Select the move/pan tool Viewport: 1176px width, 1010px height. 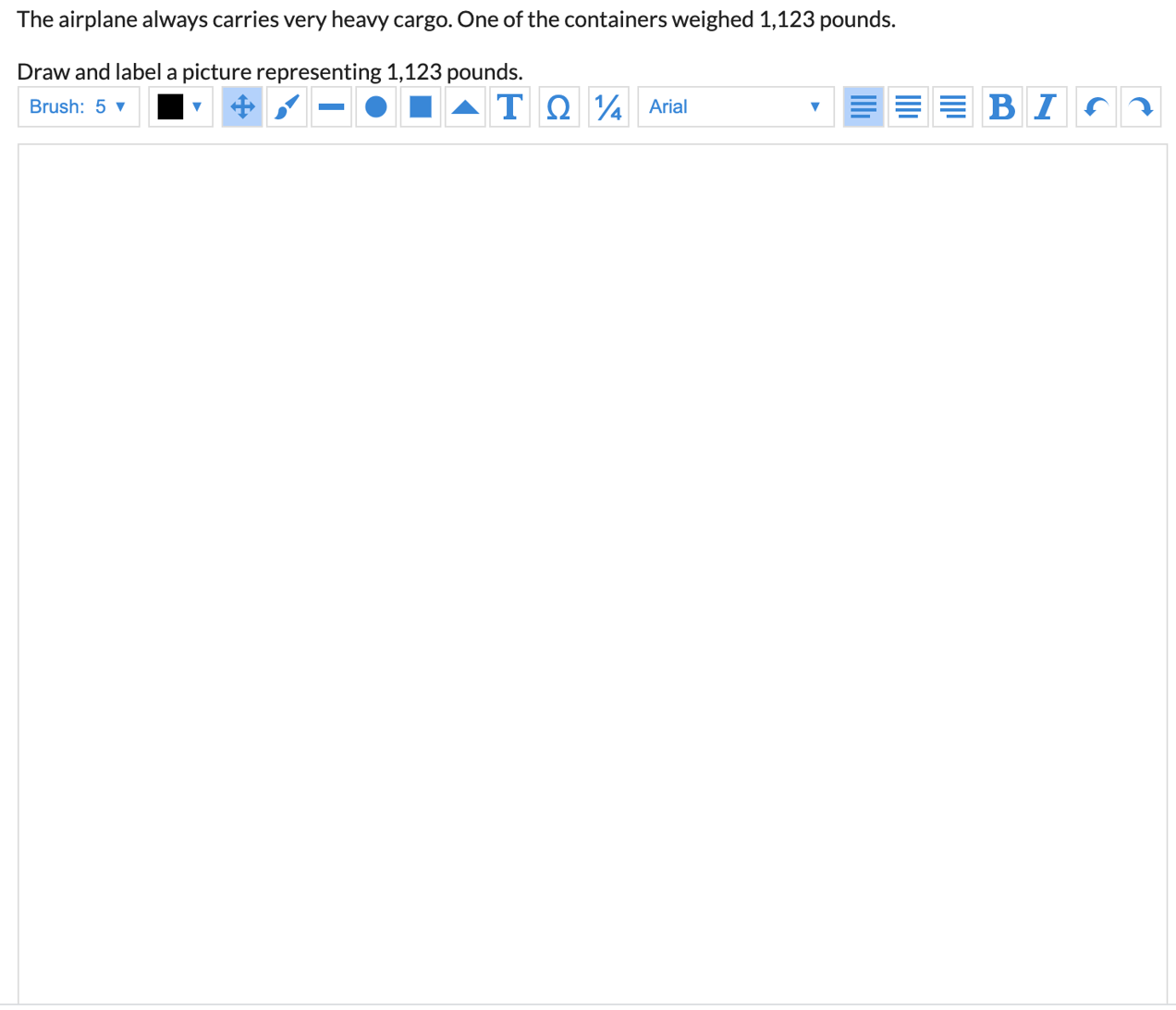pos(242,107)
